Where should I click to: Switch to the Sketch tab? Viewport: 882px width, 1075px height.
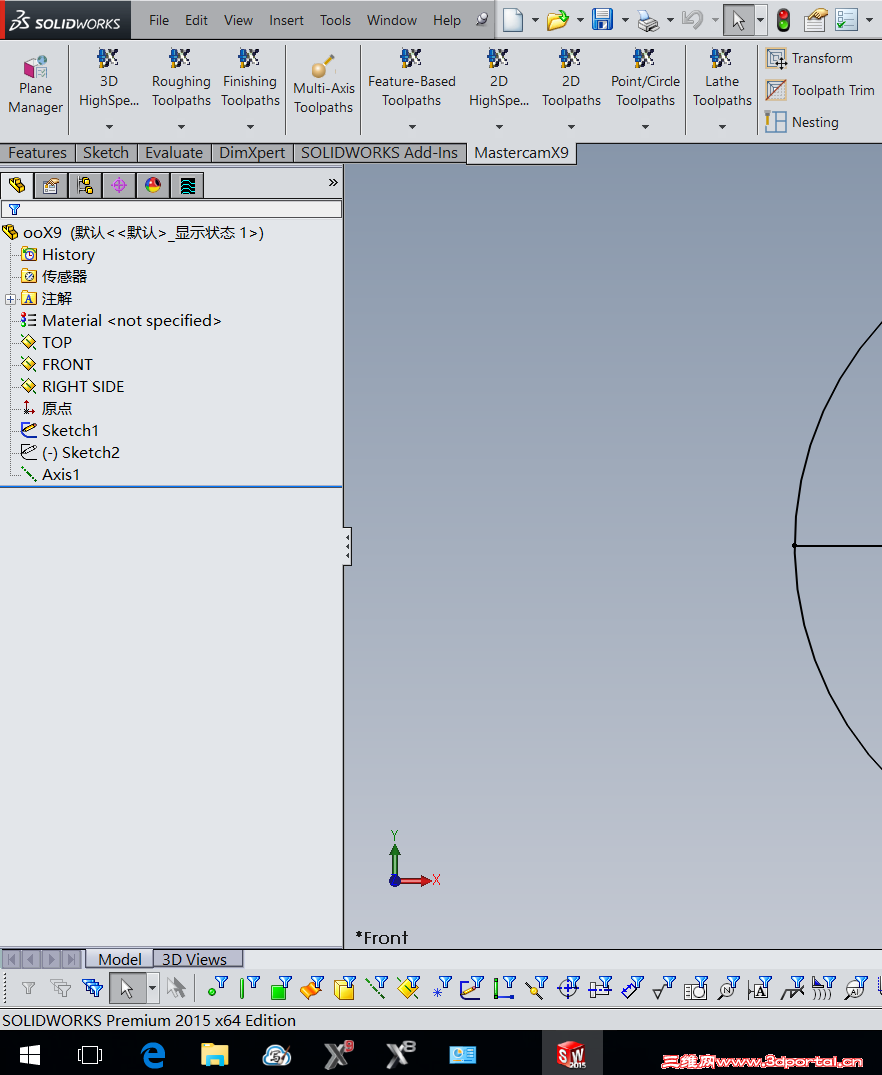tap(106, 153)
